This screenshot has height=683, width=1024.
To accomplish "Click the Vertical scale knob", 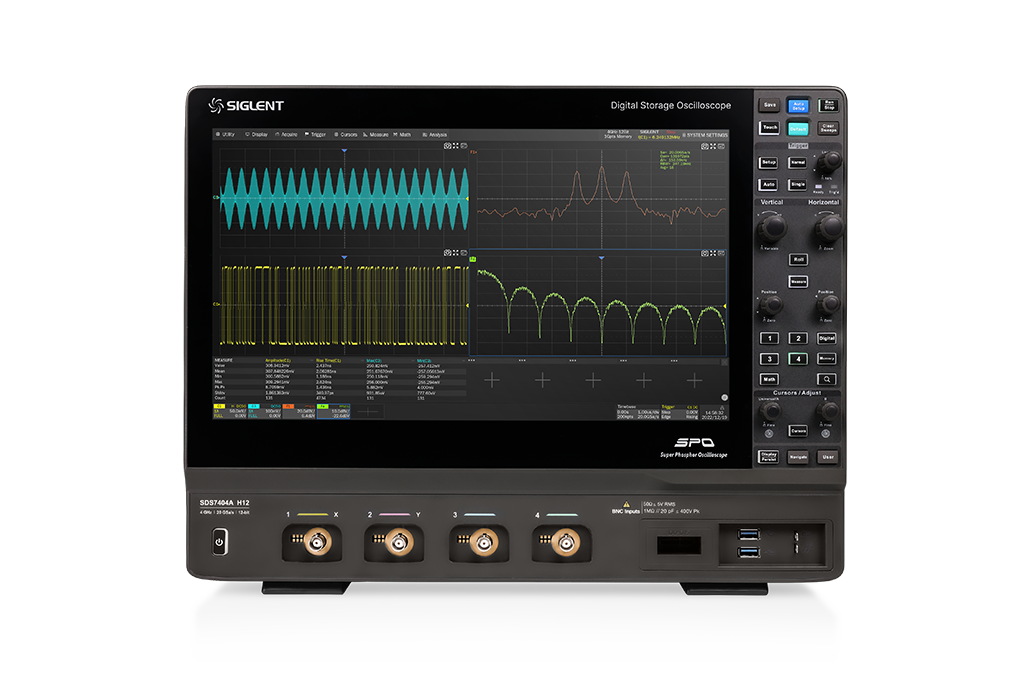I will pos(770,228).
